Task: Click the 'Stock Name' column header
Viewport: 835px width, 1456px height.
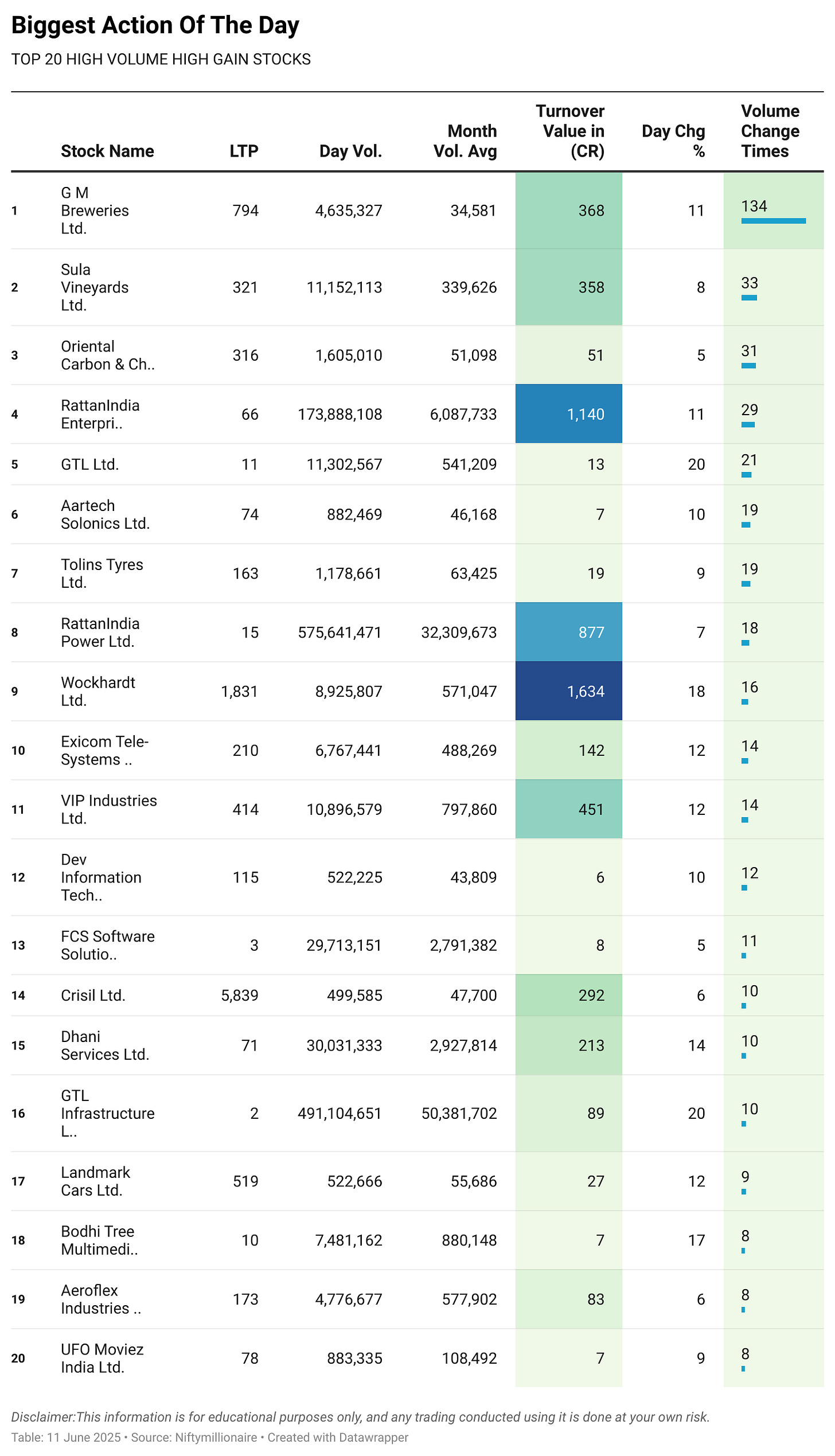Action: 107,151
